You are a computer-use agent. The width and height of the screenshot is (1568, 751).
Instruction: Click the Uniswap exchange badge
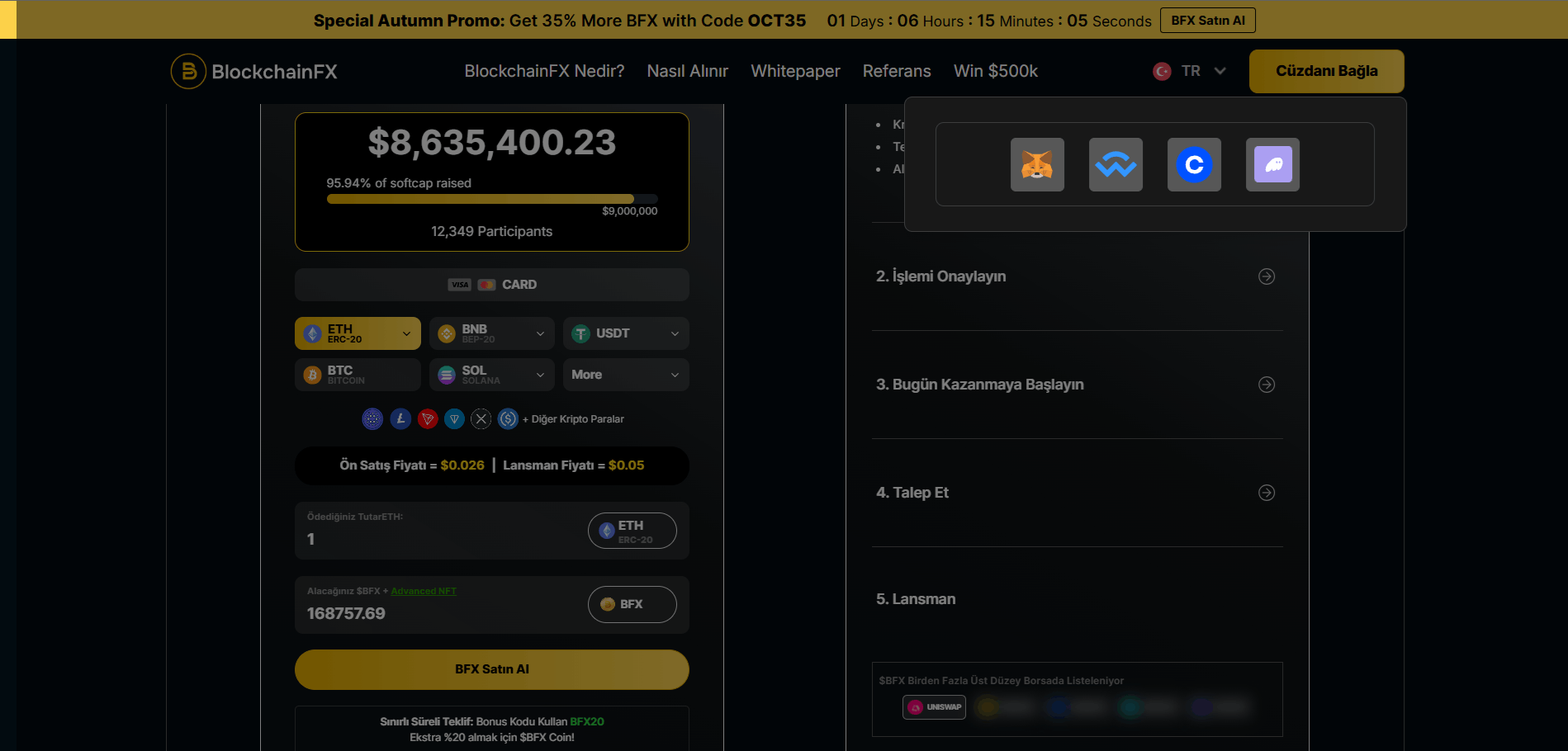[935, 707]
